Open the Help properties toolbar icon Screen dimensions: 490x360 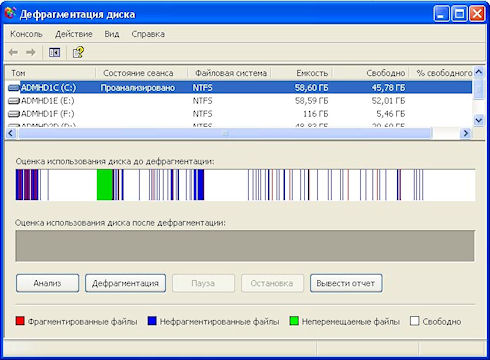coord(78,52)
